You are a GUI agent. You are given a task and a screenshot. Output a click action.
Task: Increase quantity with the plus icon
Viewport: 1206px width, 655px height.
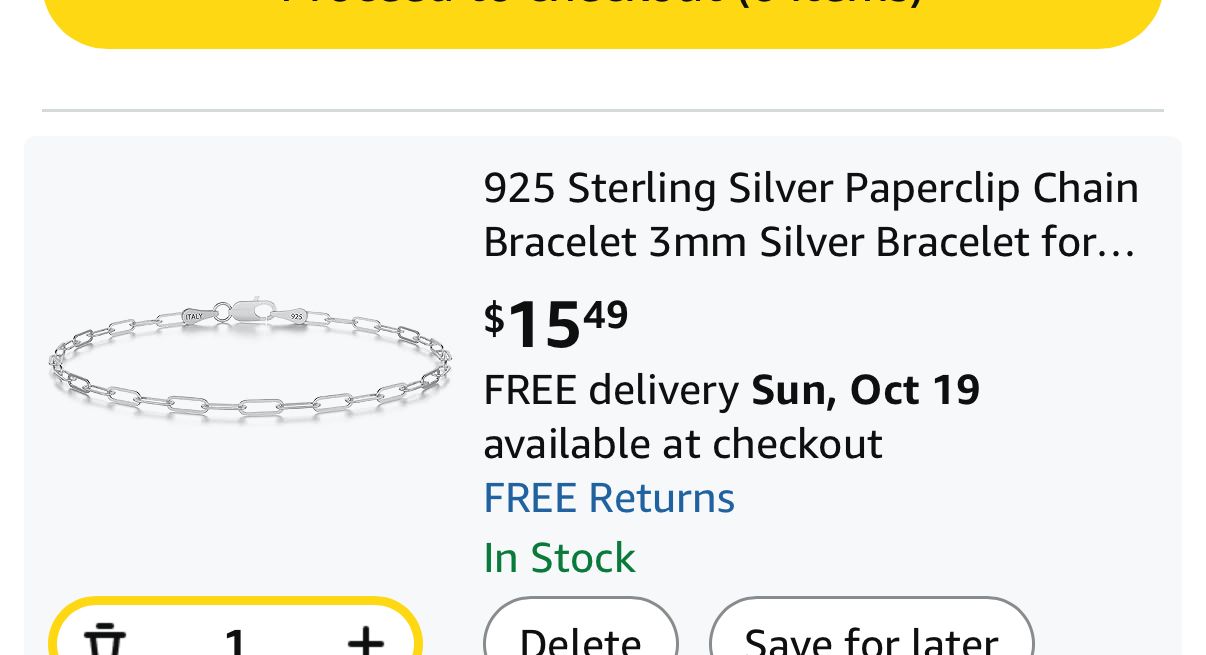(366, 640)
